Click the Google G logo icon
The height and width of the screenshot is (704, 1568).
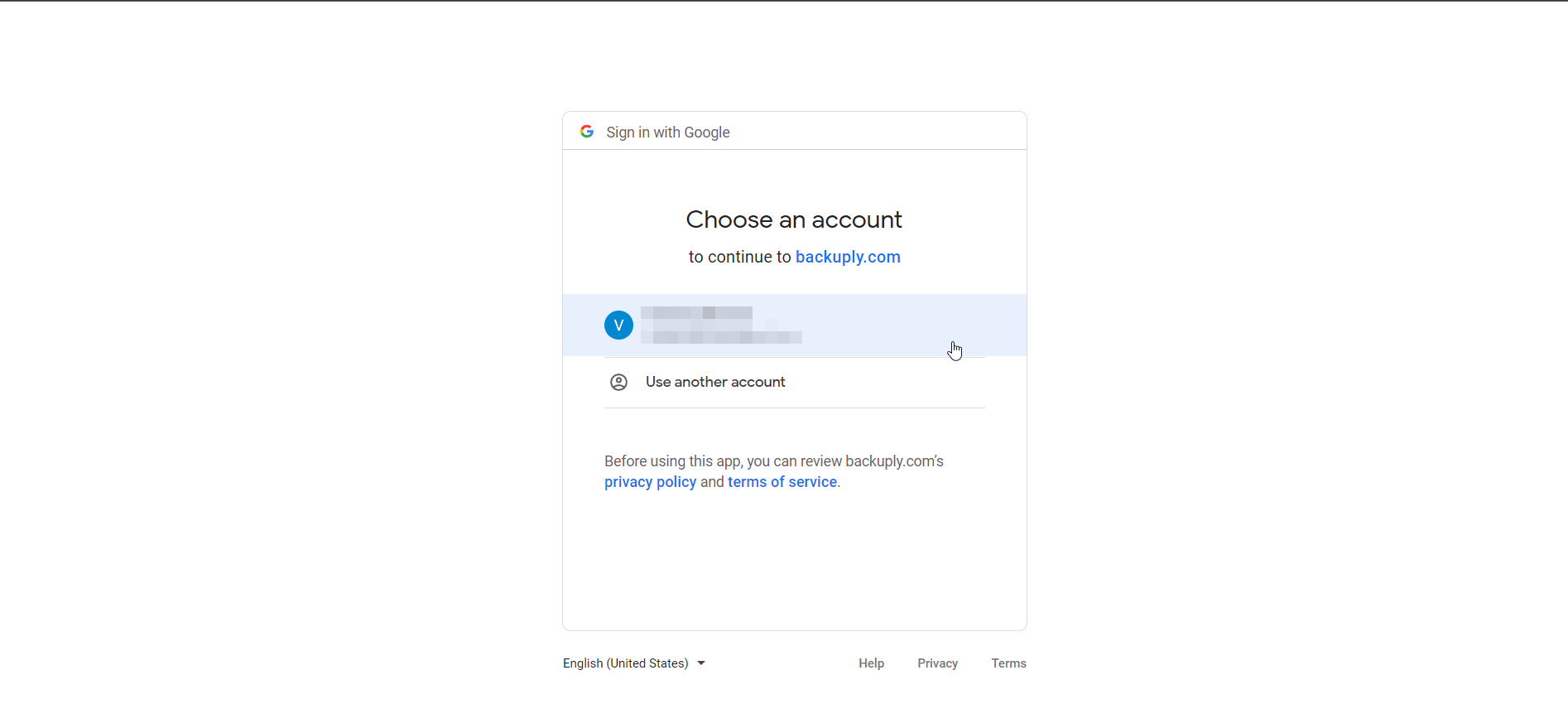[587, 131]
